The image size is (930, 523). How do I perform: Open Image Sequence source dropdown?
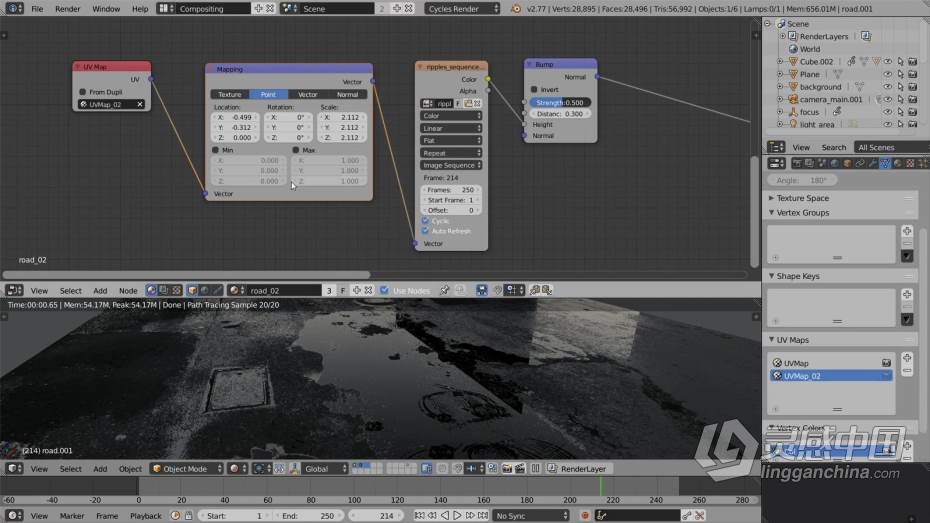[x=451, y=165]
